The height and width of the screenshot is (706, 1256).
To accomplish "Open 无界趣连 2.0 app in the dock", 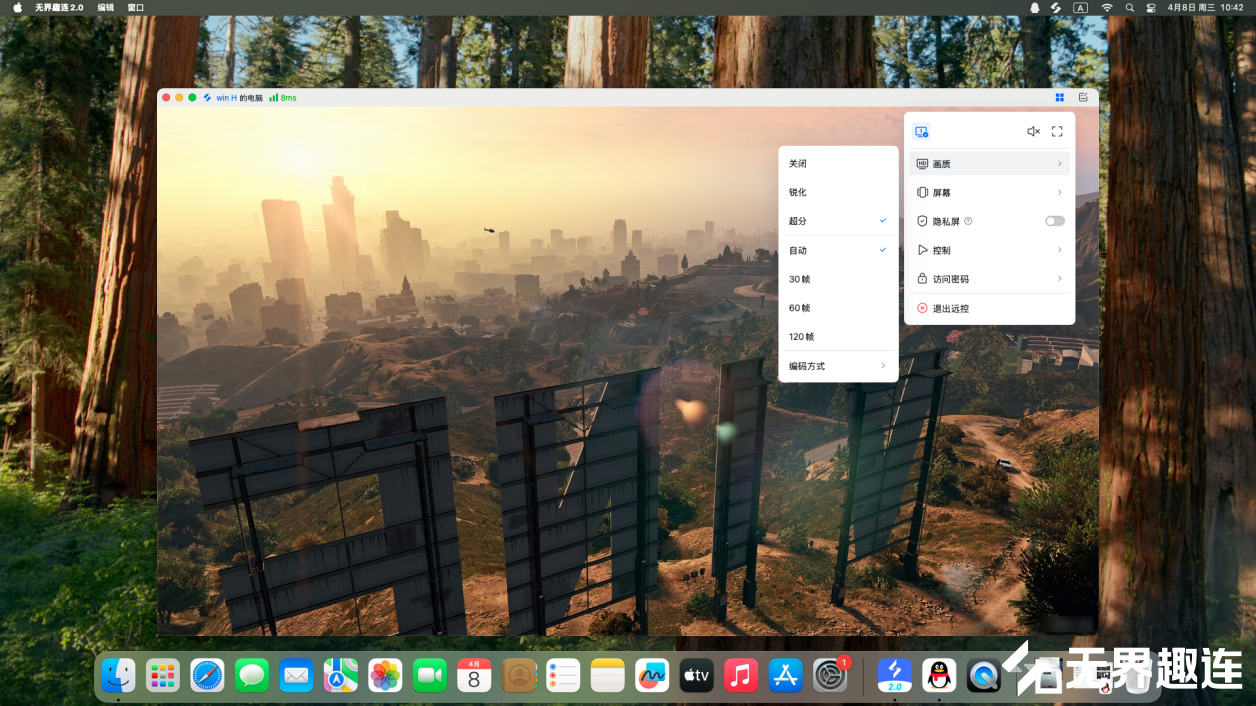I will [x=894, y=676].
